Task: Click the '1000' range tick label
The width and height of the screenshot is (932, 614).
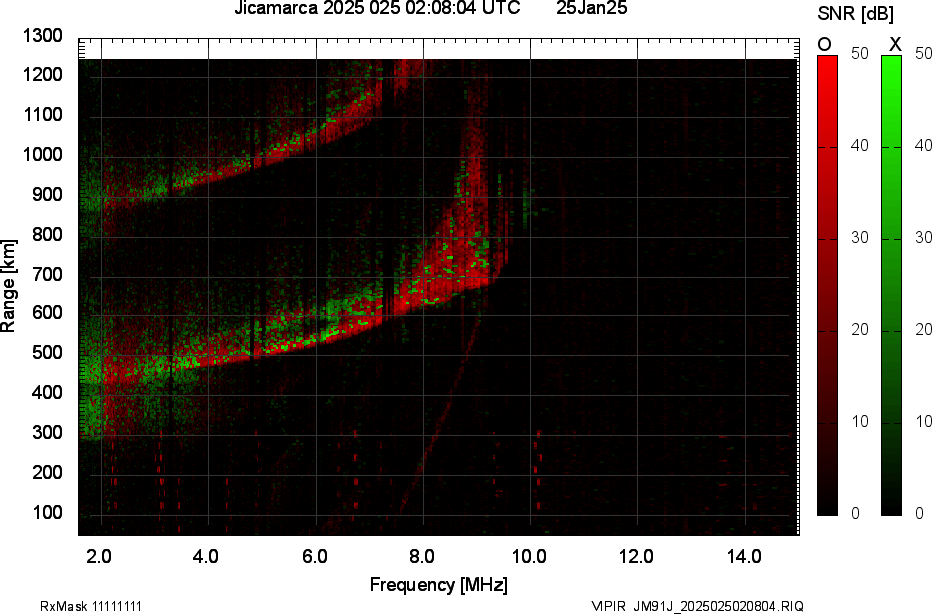Action: click(x=43, y=155)
